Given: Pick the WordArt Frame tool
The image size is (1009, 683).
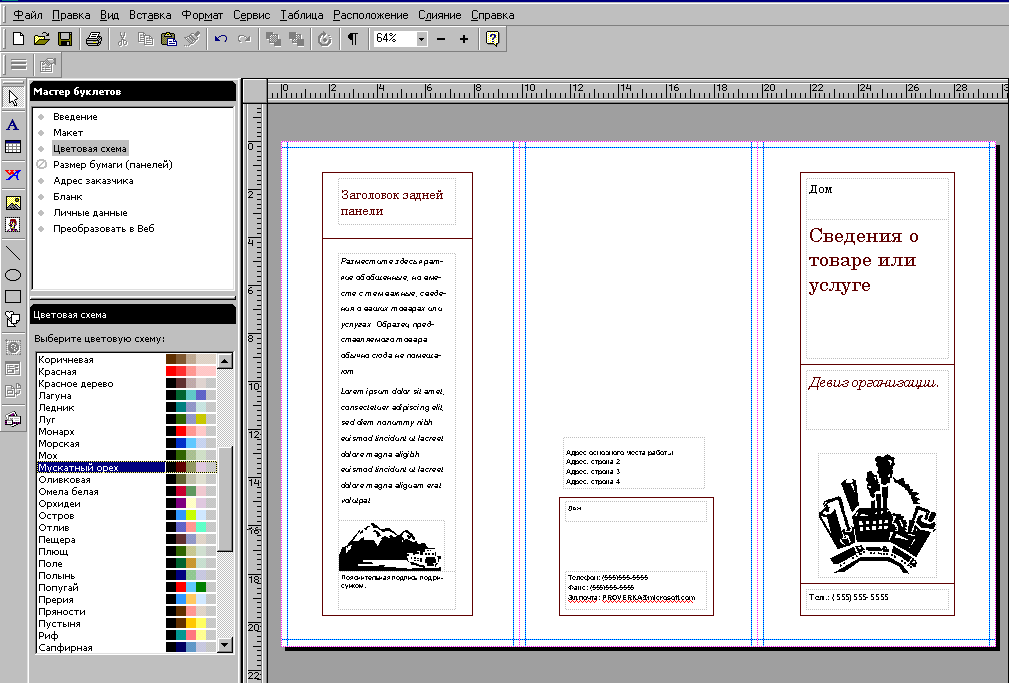Looking at the screenshot, I should [13, 175].
